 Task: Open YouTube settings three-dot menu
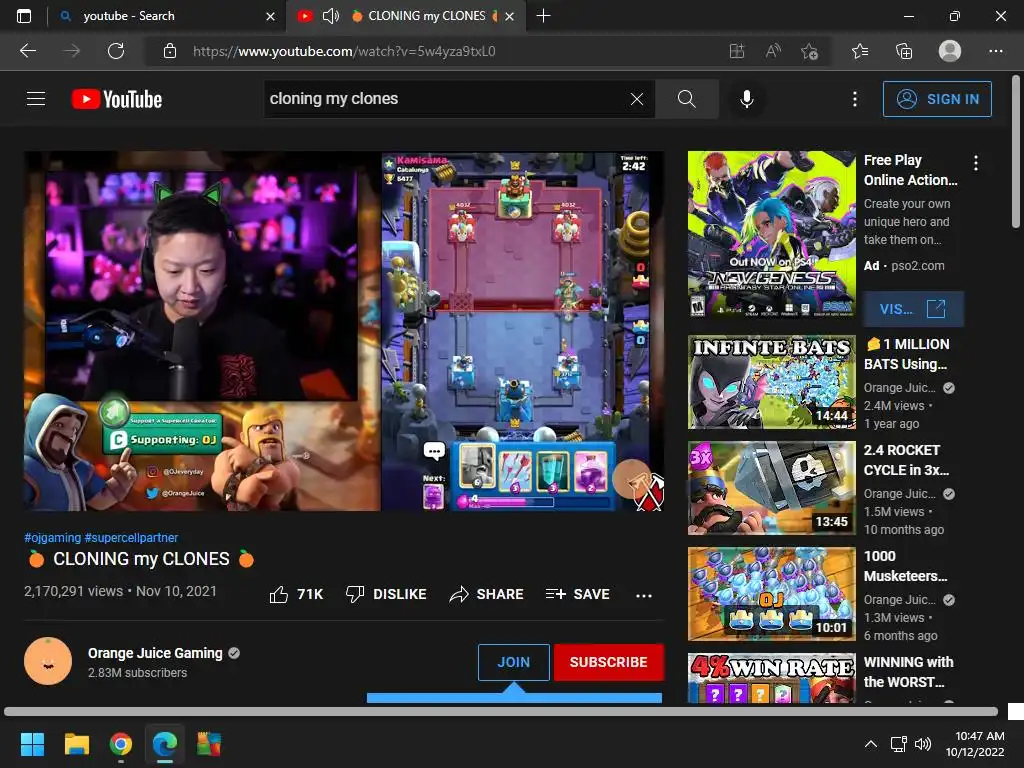click(854, 99)
